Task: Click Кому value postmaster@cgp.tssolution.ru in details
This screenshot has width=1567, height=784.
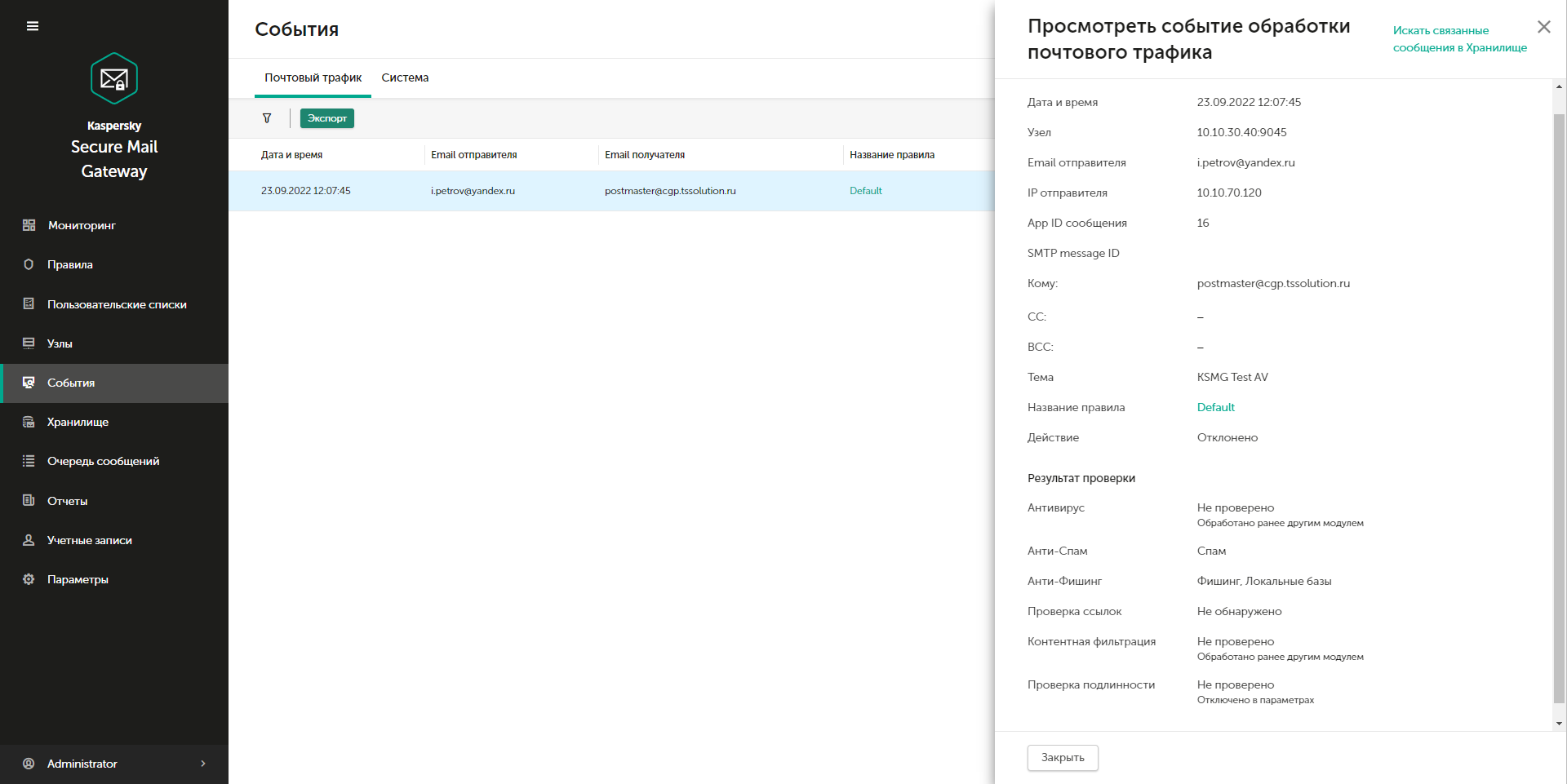Action: click(x=1273, y=283)
